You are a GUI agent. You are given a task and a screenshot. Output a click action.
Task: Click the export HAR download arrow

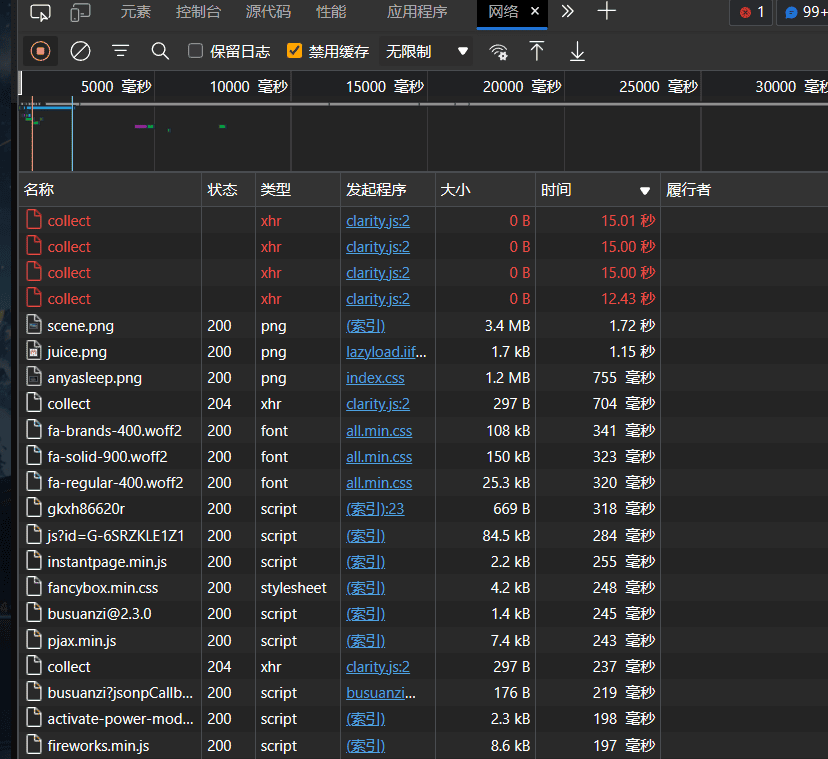tap(577, 51)
